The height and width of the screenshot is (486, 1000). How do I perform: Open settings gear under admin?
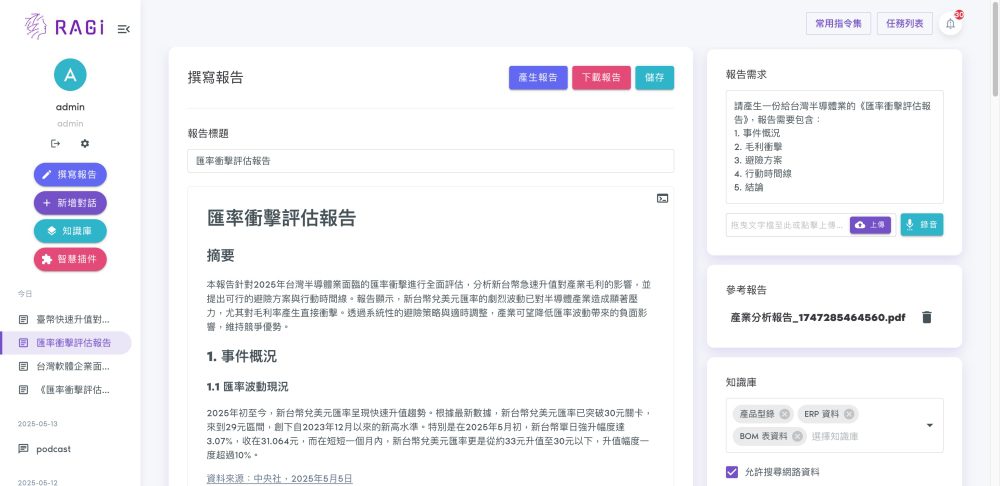[x=85, y=144]
